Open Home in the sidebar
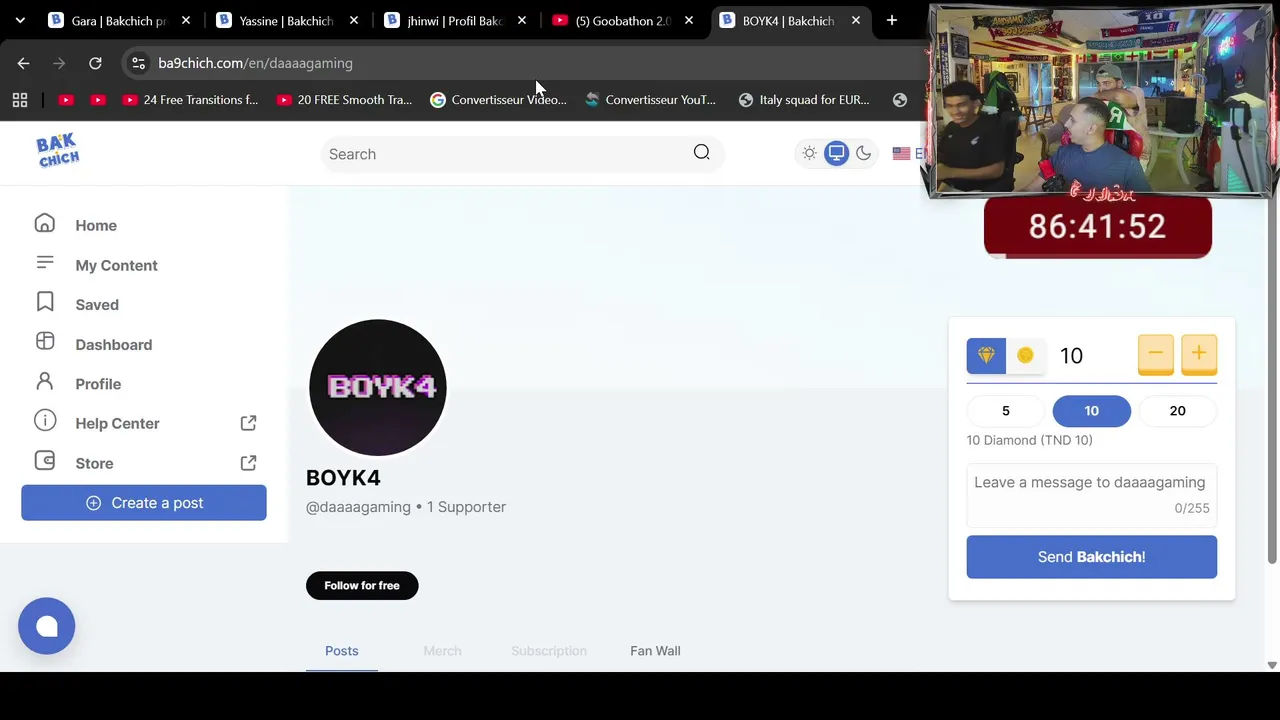Viewport: 1280px width, 720px height. [96, 225]
